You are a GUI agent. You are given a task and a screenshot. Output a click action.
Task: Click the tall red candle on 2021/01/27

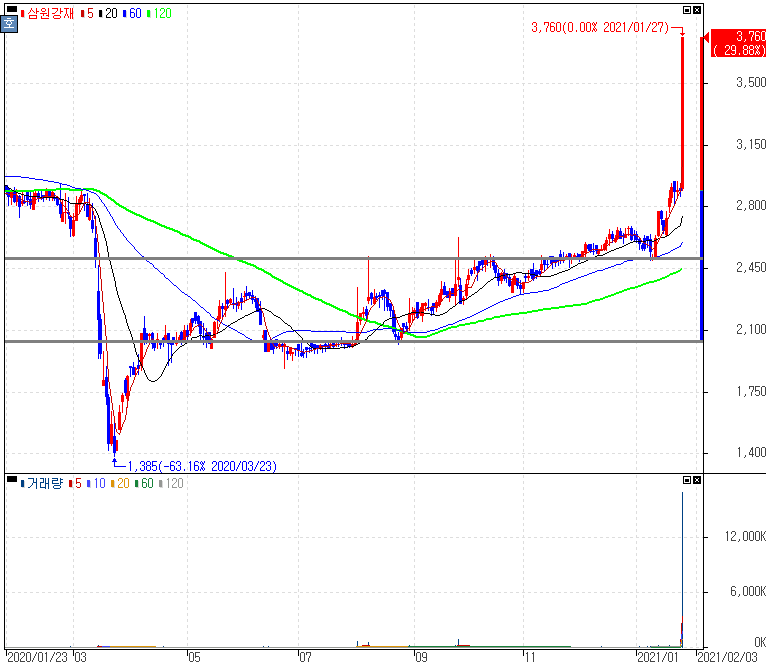tap(682, 113)
